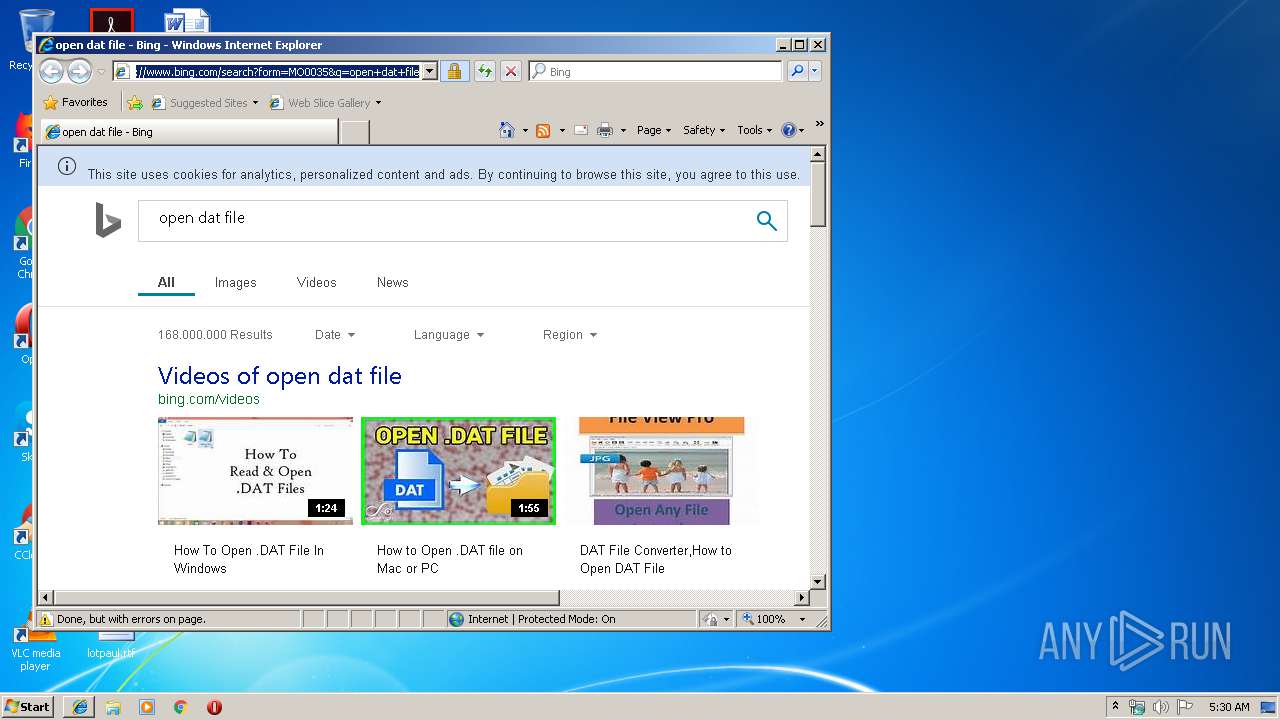1280x720 pixels.
Task: Open a new blank tab button
Action: click(x=355, y=132)
